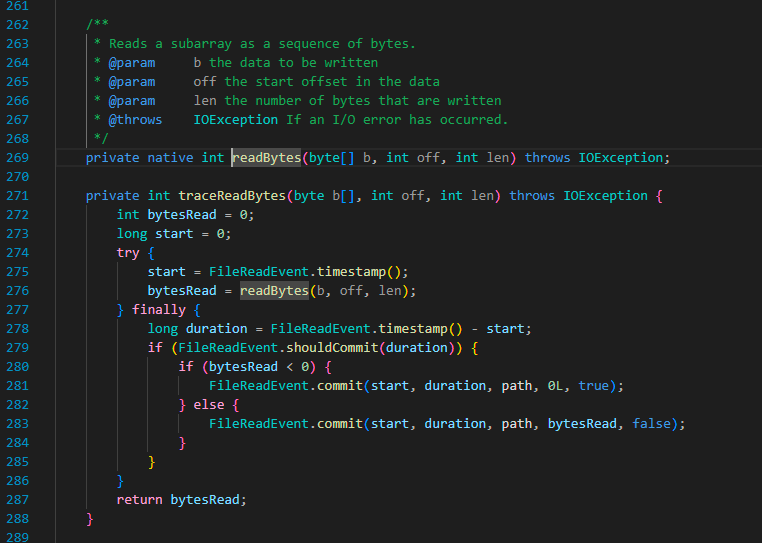The width and height of the screenshot is (762, 543).
Task: Click line number 269 in the gutter
Action: click(17, 158)
